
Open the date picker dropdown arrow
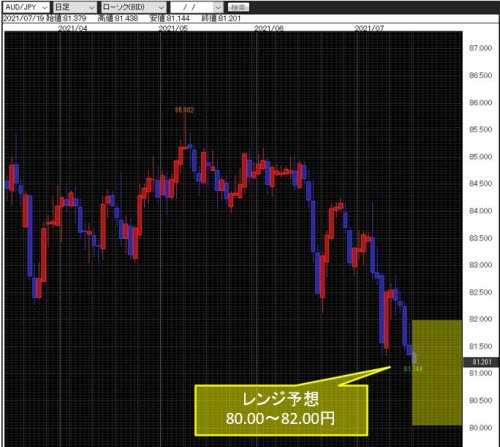(218, 7)
